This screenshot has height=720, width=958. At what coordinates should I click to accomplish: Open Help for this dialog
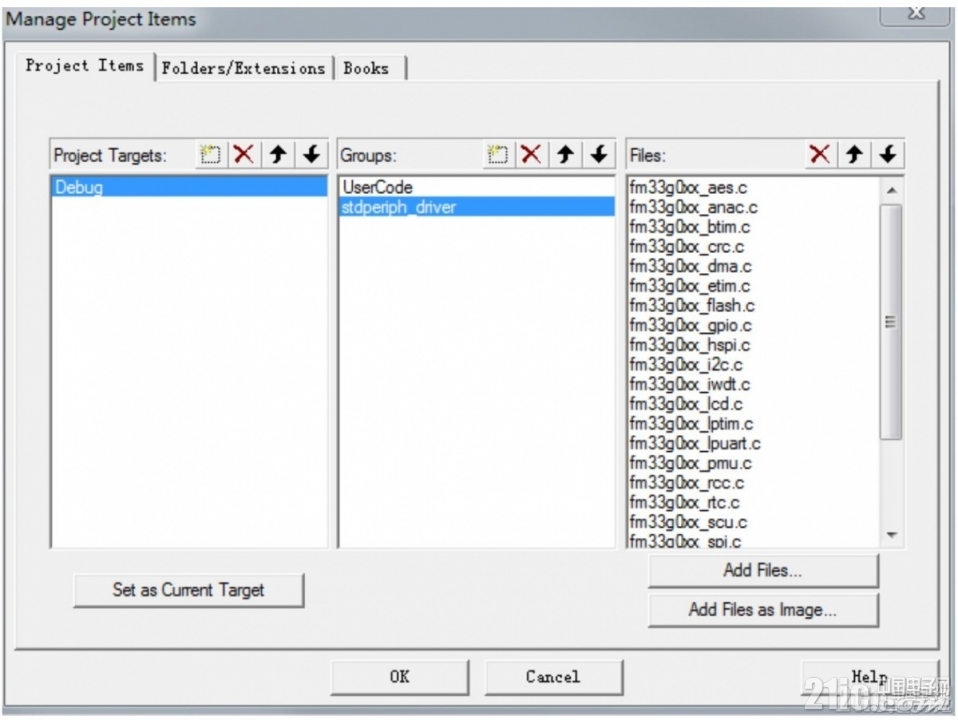(x=869, y=677)
